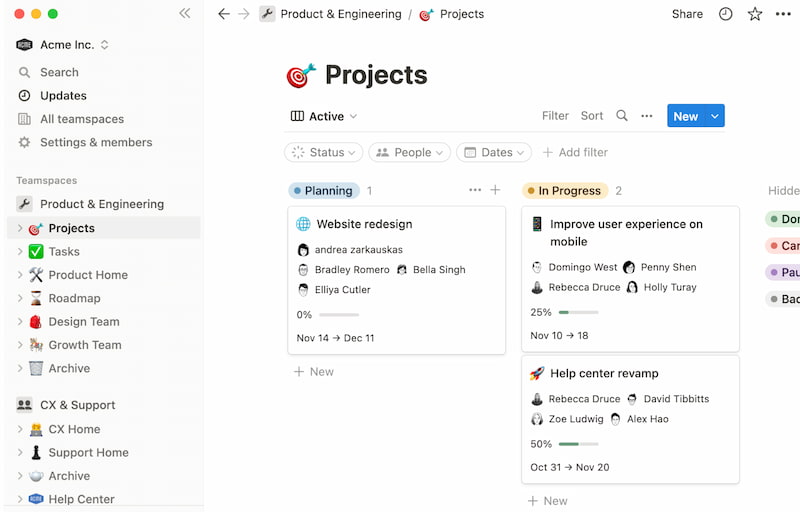Screen dimensions: 800x512
Task: Open the Status filter dropdown
Action: click(x=323, y=152)
